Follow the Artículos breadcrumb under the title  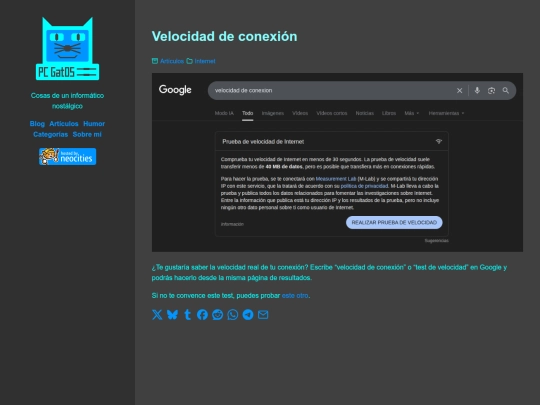click(172, 61)
